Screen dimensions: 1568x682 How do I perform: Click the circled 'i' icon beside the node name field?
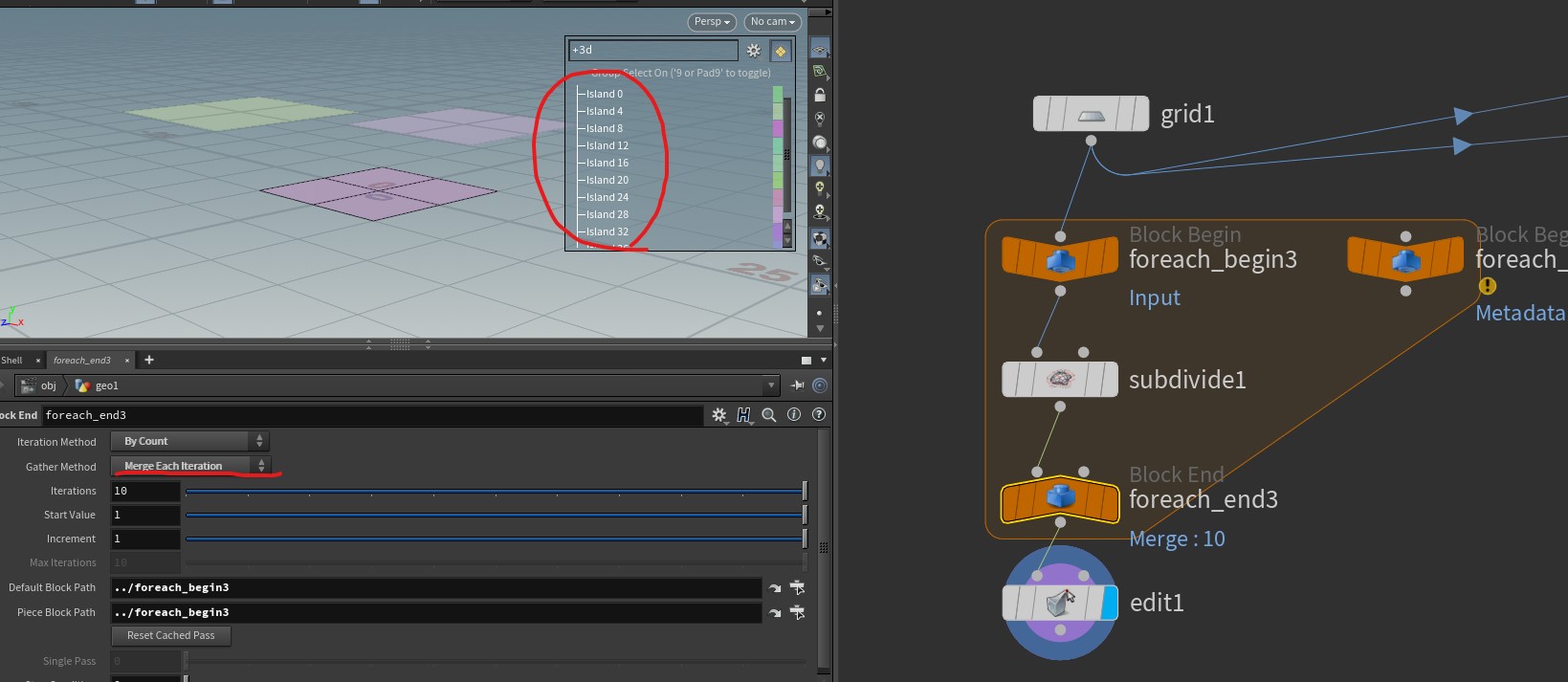pyautogui.click(x=794, y=414)
